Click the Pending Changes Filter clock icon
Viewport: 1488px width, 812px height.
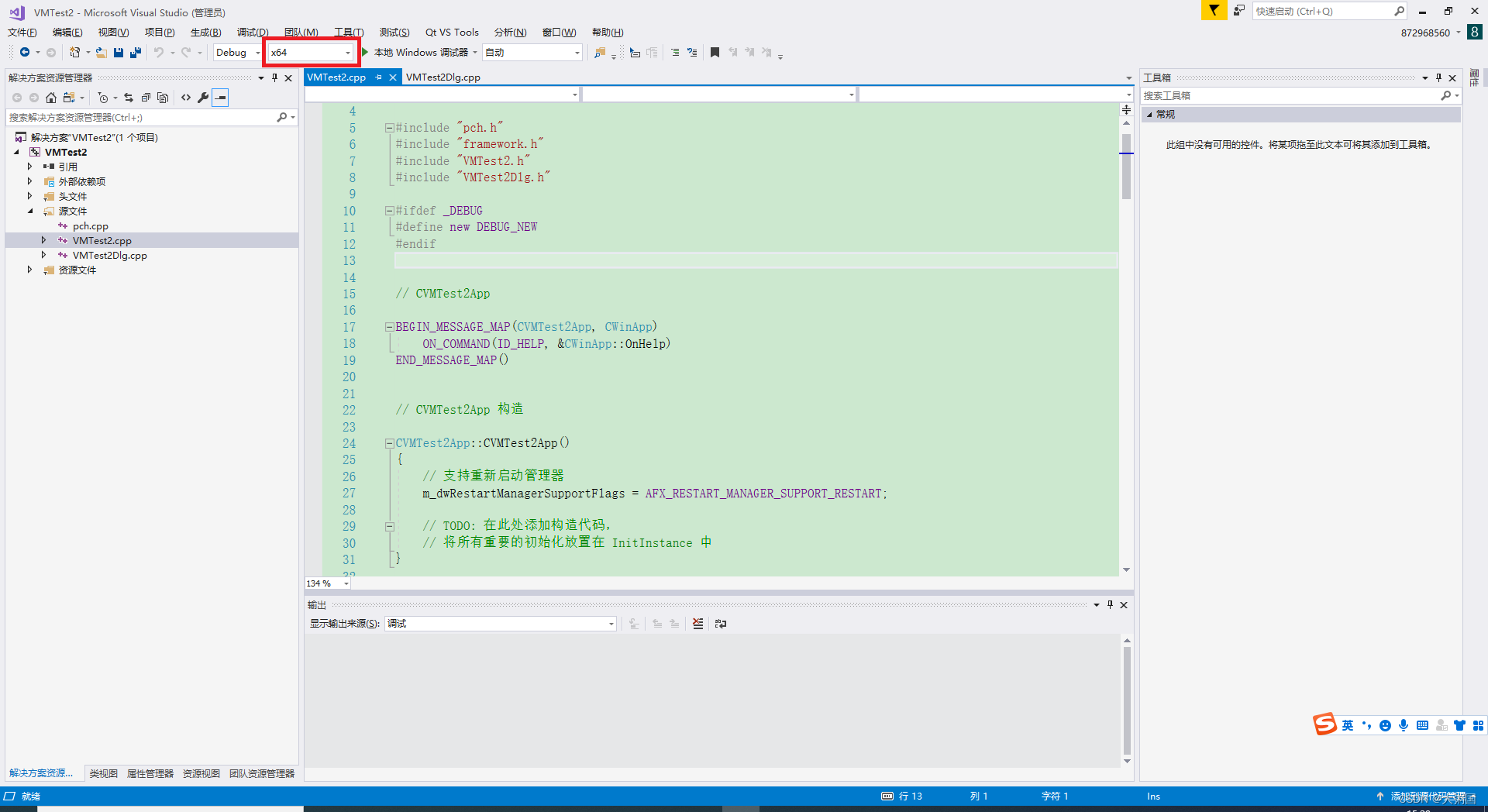[103, 98]
